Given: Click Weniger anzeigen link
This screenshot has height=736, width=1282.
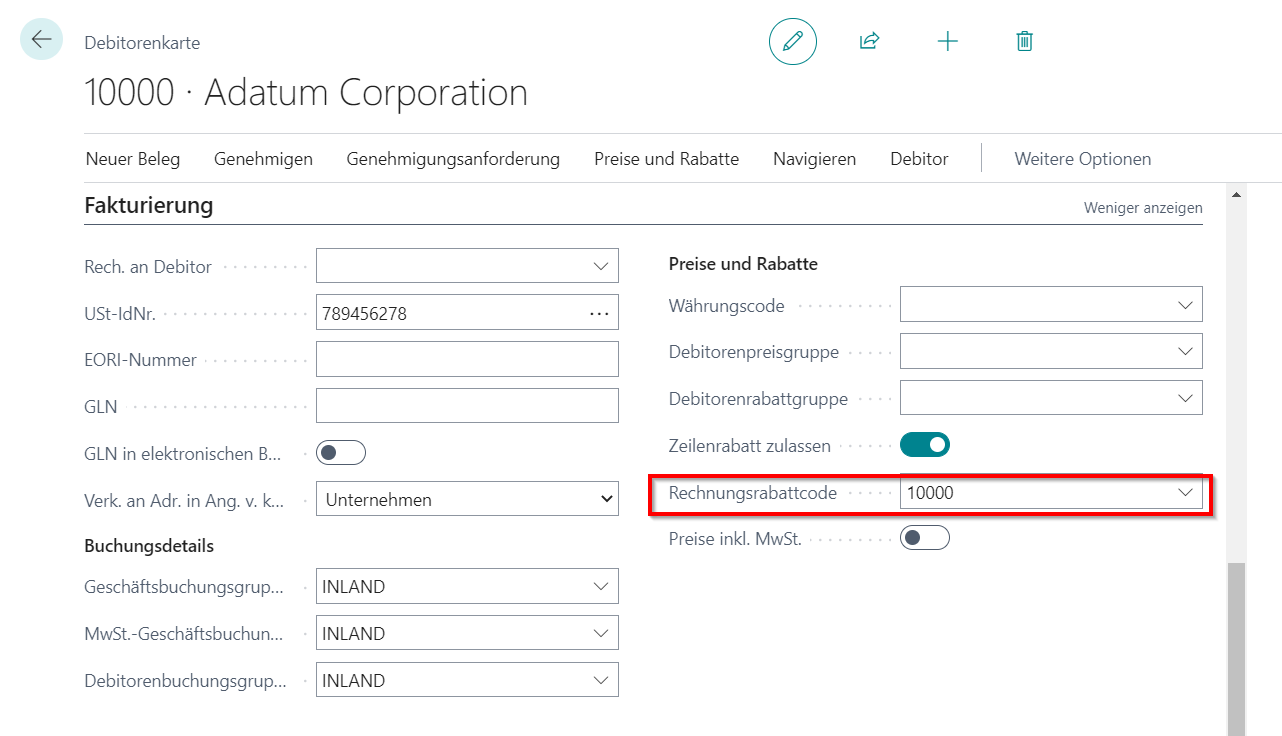Looking at the screenshot, I should click(1143, 208).
